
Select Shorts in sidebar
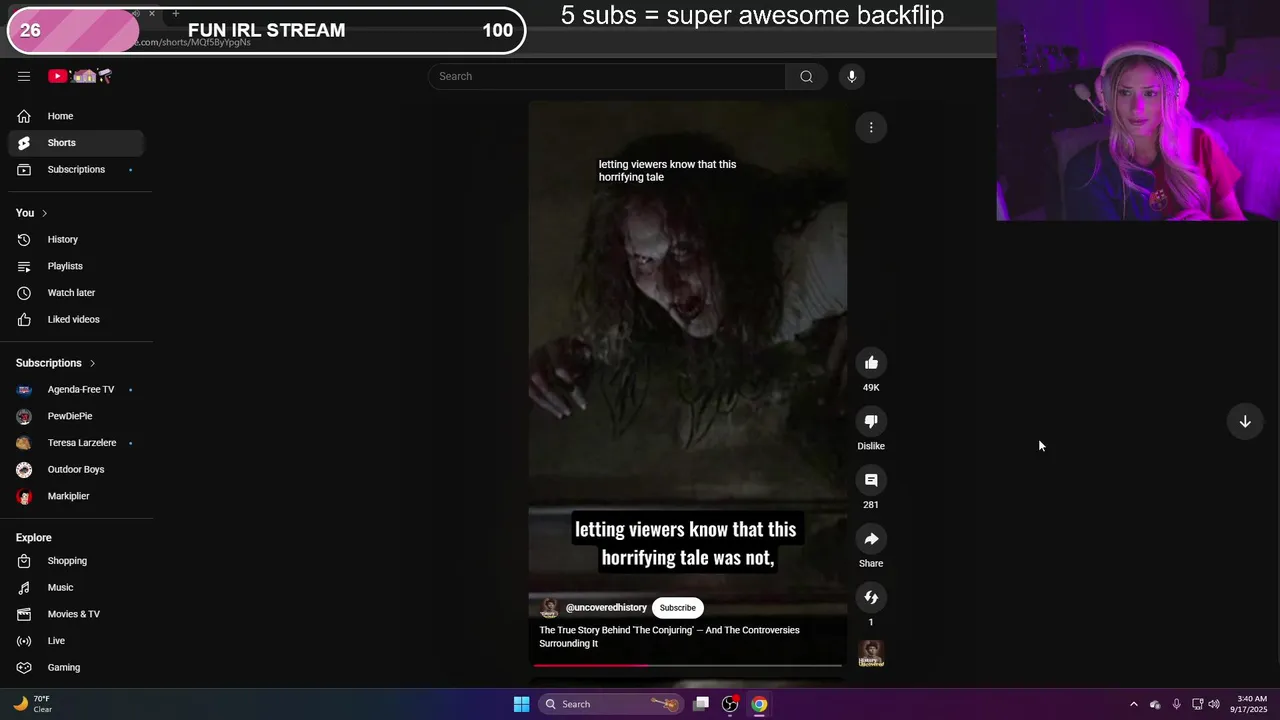(76, 143)
